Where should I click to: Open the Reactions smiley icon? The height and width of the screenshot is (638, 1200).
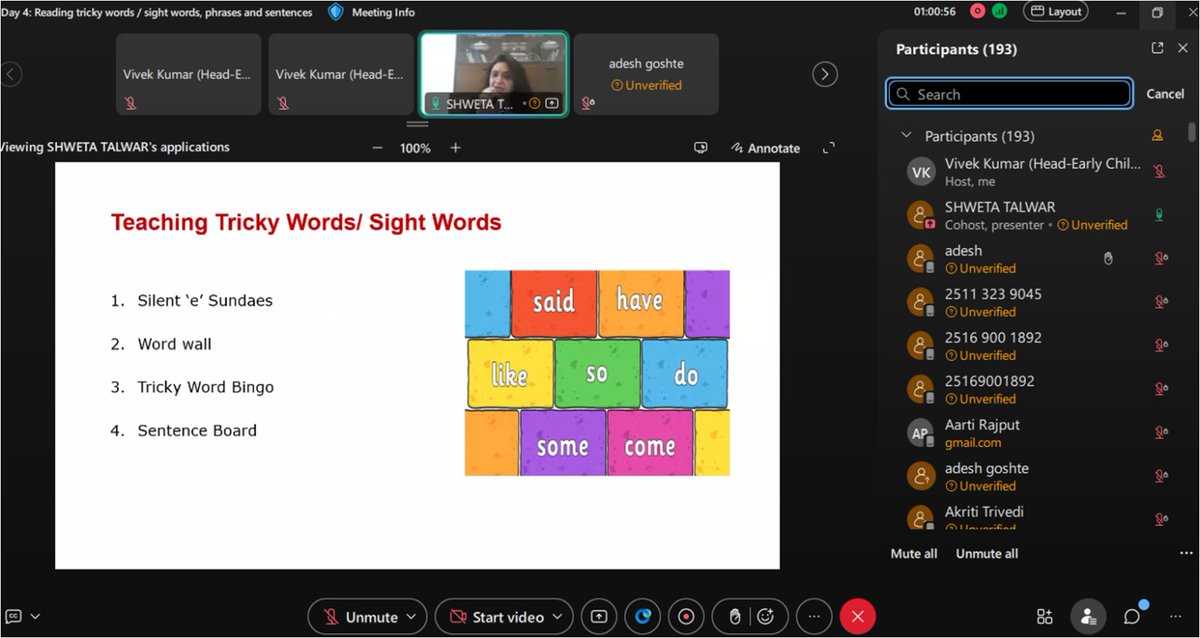click(765, 617)
